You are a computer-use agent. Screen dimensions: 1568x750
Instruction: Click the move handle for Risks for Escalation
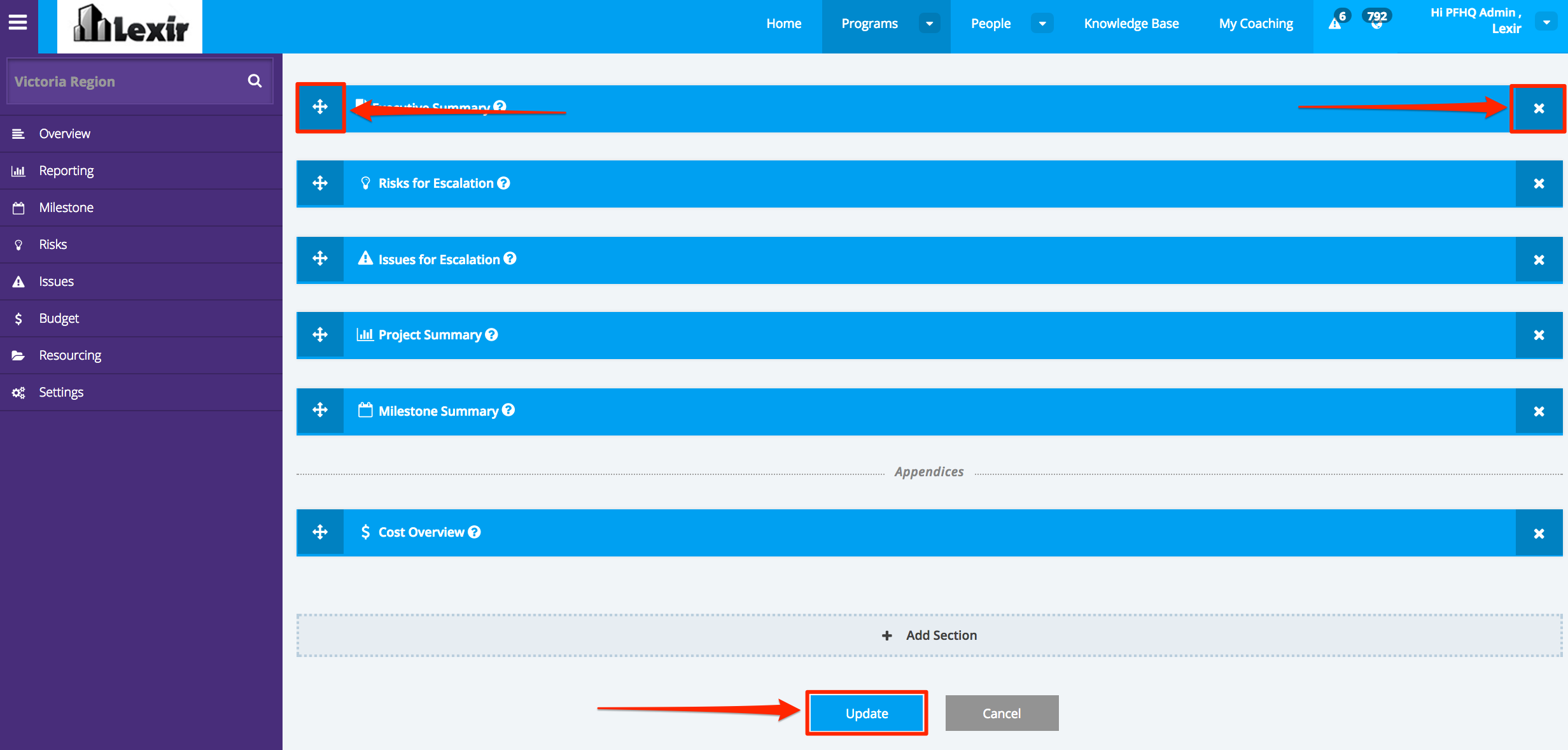click(x=320, y=183)
